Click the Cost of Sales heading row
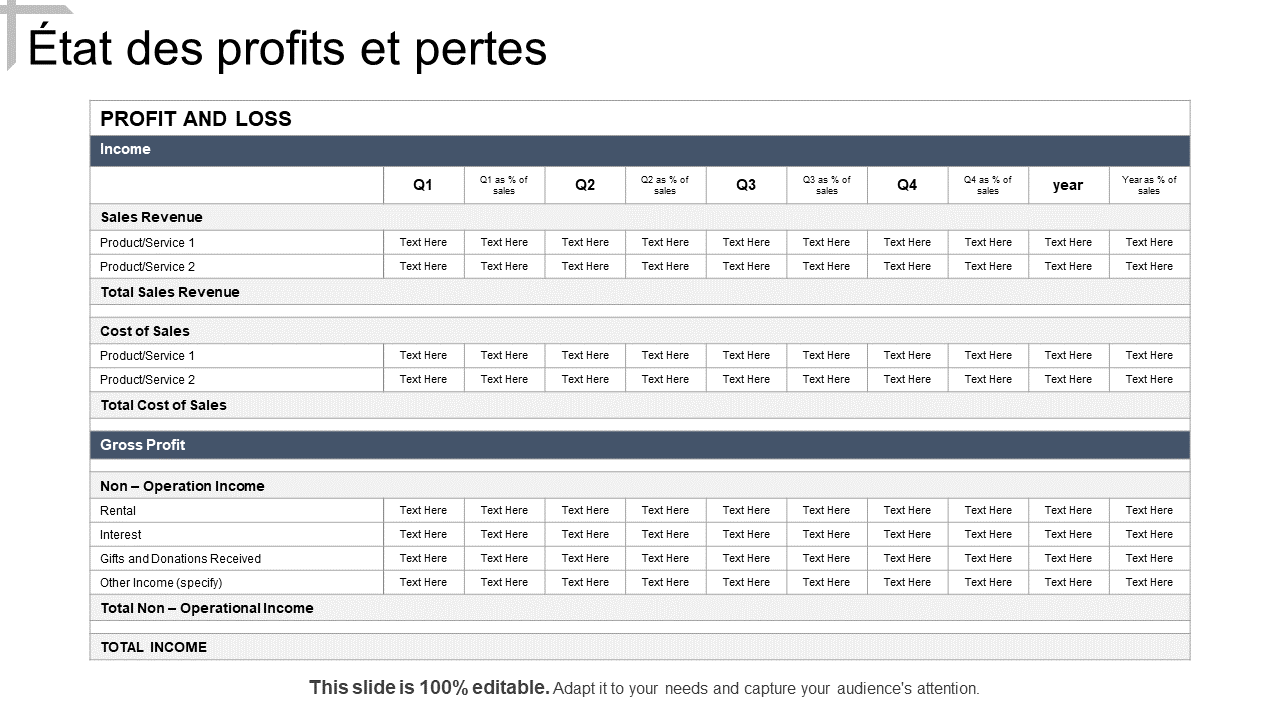The width and height of the screenshot is (1280, 720). (x=640, y=331)
